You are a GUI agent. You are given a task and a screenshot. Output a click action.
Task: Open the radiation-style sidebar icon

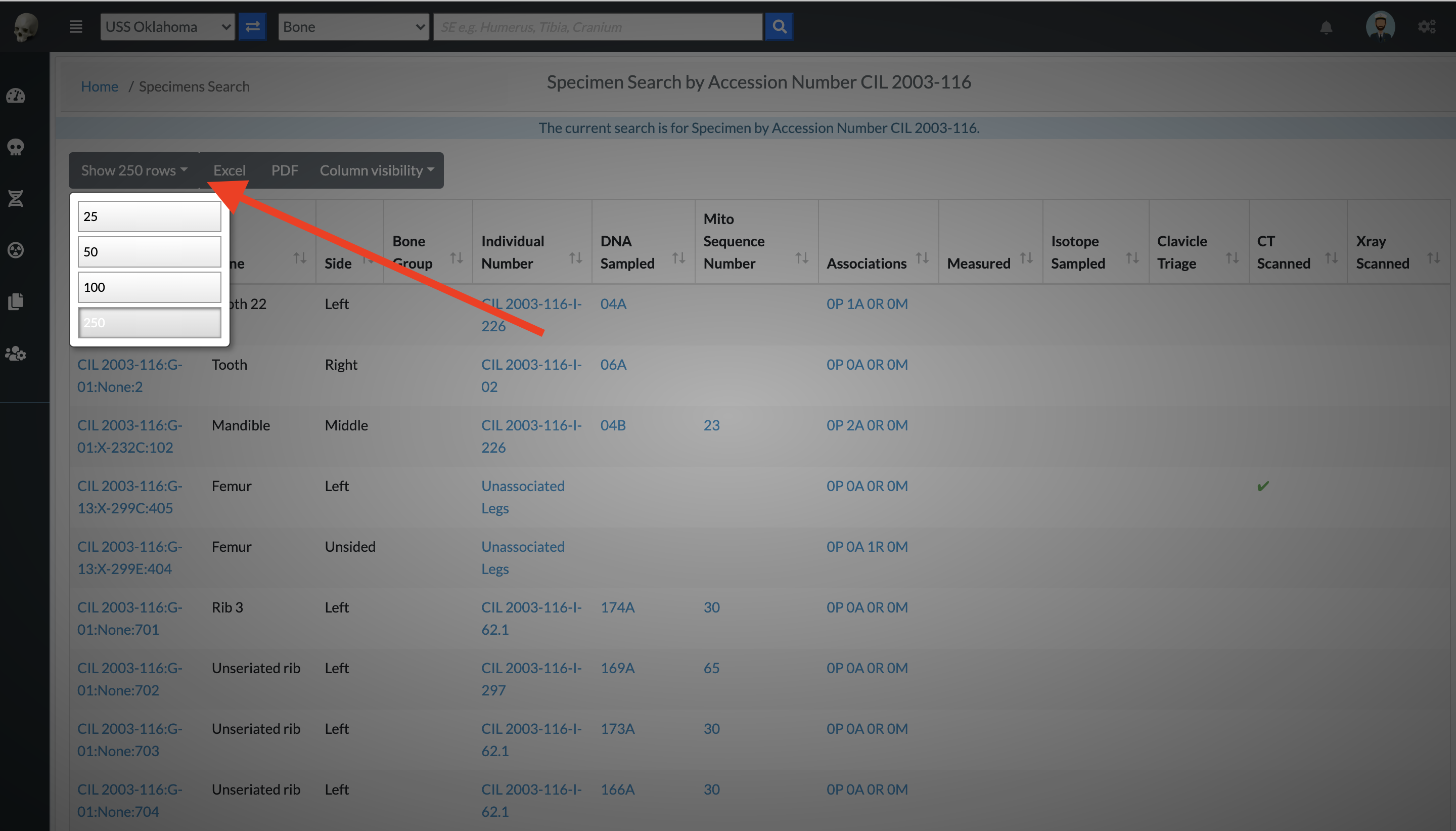coord(15,250)
